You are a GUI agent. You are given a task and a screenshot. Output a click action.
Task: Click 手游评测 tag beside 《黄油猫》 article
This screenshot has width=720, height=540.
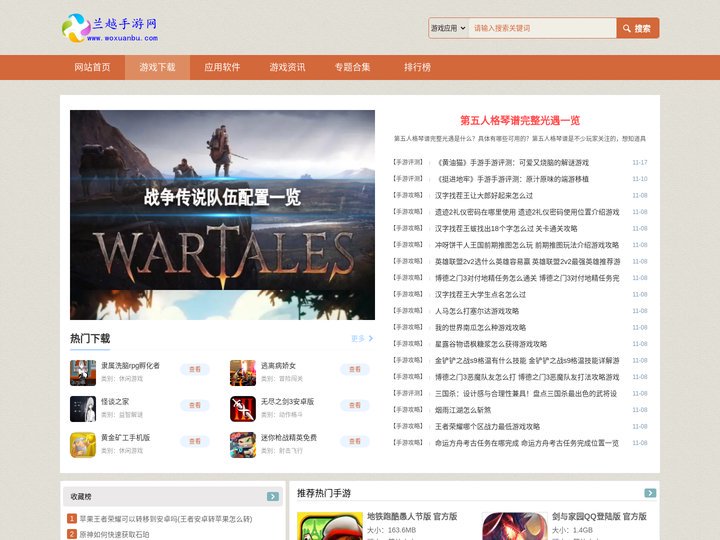408,162
